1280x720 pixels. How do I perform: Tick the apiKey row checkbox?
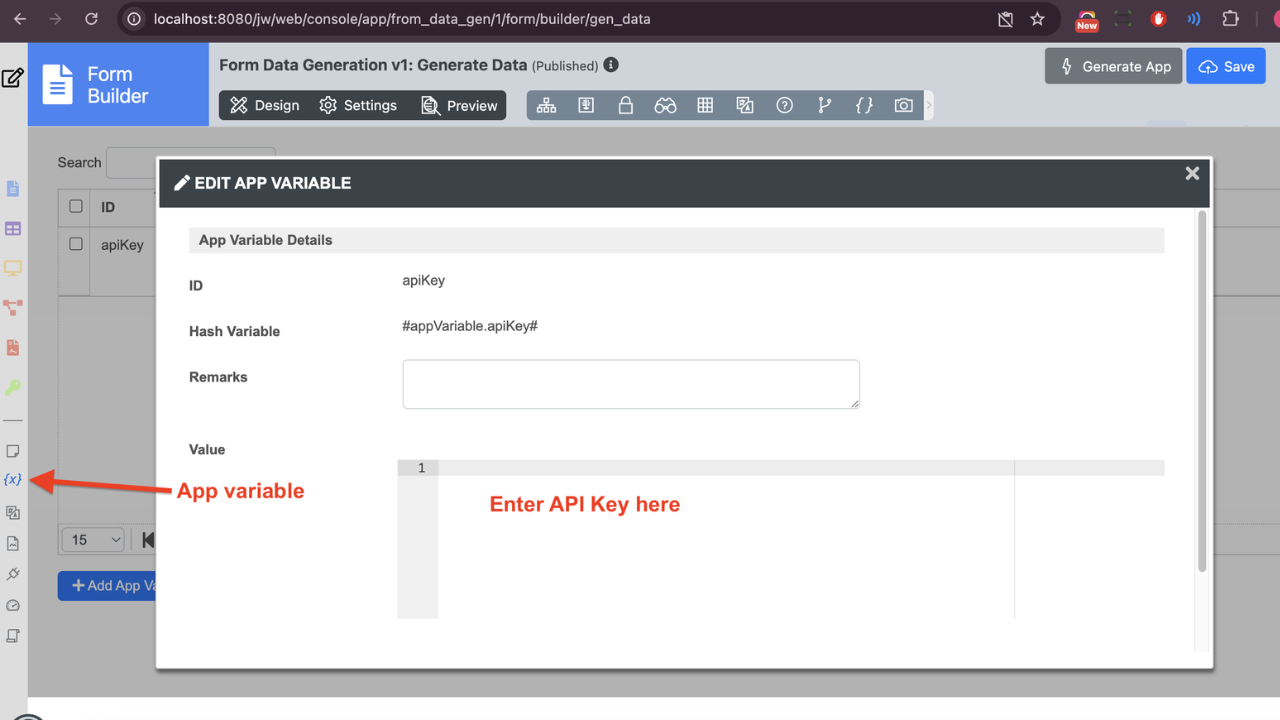pos(76,244)
